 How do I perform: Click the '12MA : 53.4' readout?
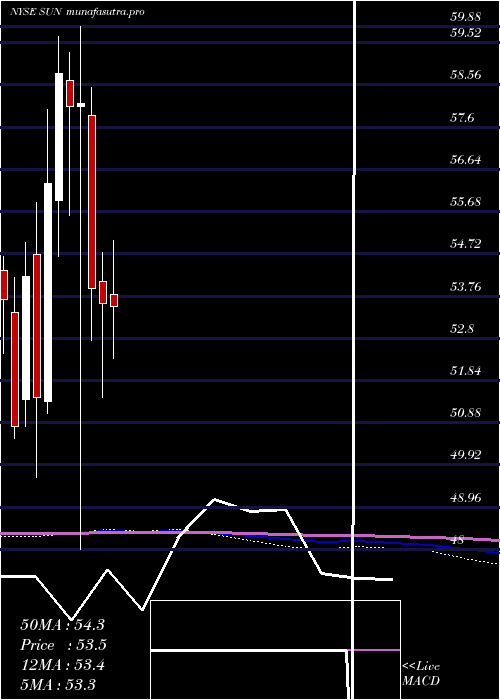[x=62, y=665]
